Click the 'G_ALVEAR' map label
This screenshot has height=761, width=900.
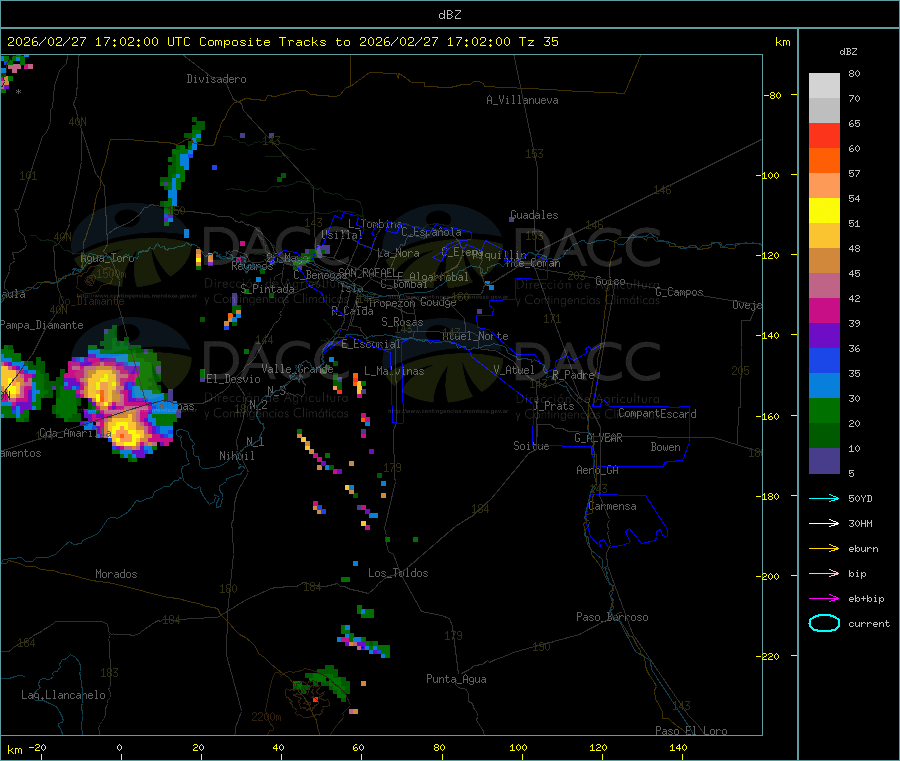pos(598,438)
